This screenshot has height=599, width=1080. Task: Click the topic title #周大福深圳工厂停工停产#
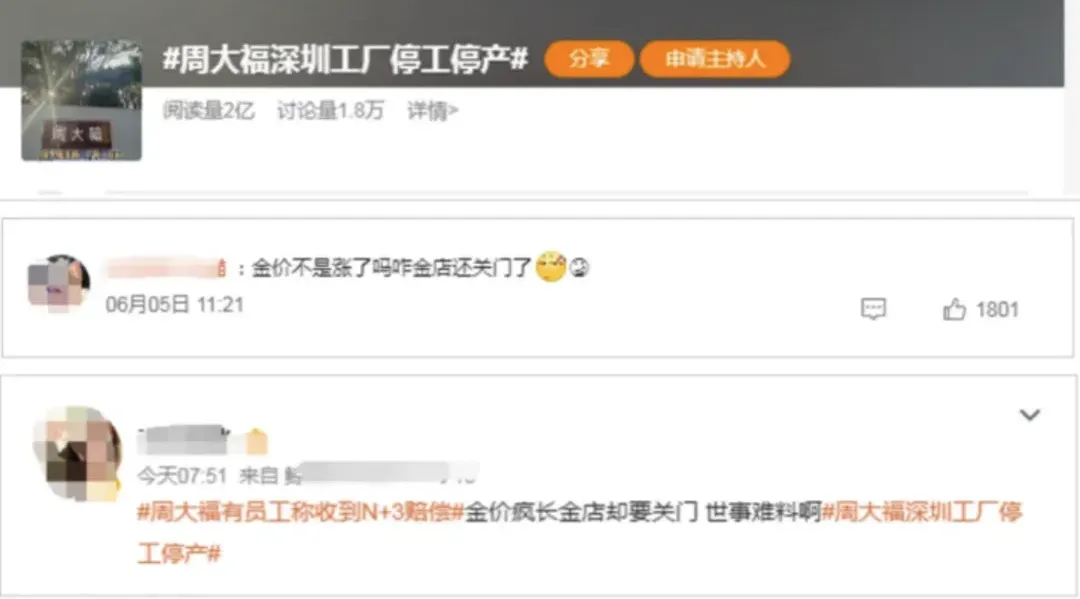coord(345,59)
